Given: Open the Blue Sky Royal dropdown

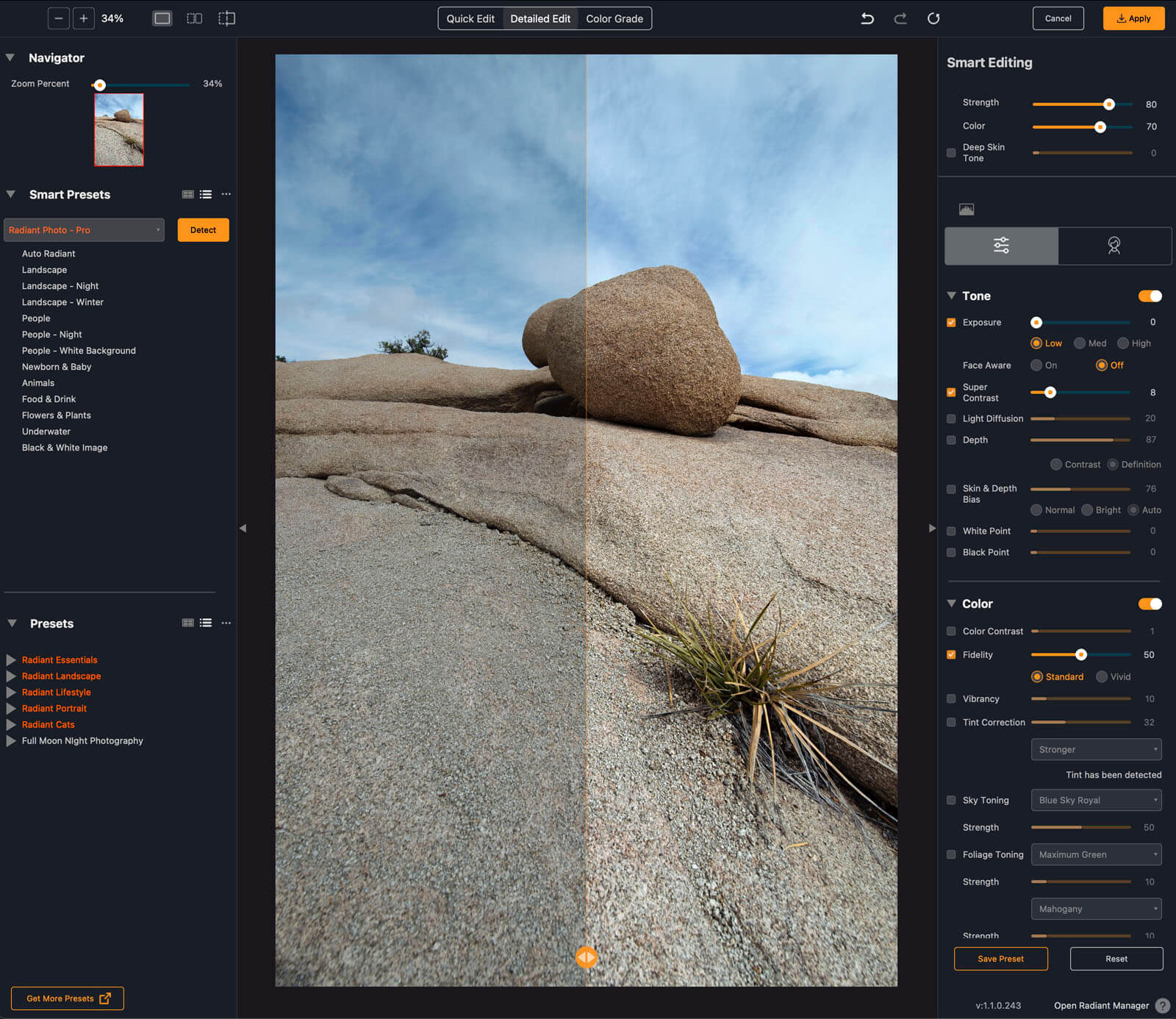Looking at the screenshot, I should coord(1096,800).
